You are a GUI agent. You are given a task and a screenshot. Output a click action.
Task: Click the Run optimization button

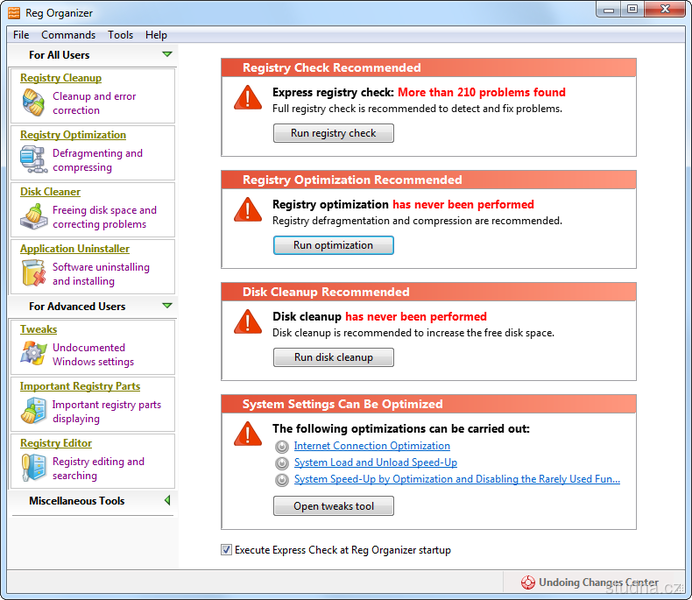(x=333, y=245)
